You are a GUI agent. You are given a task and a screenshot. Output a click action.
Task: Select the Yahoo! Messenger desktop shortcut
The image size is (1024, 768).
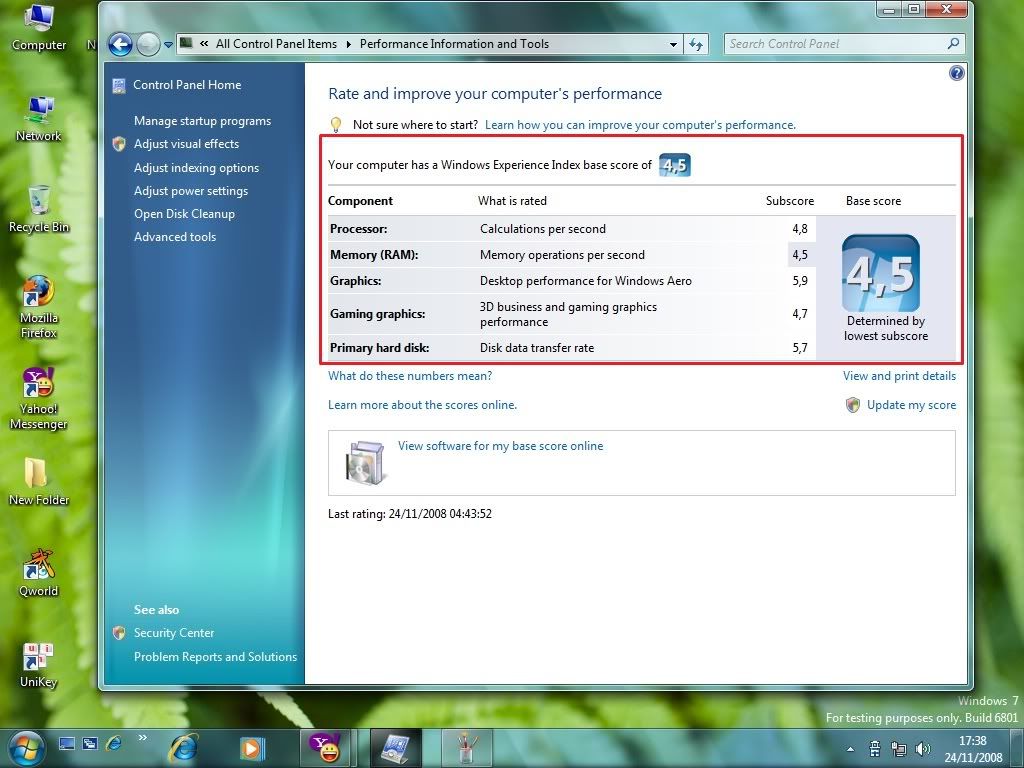click(x=39, y=398)
